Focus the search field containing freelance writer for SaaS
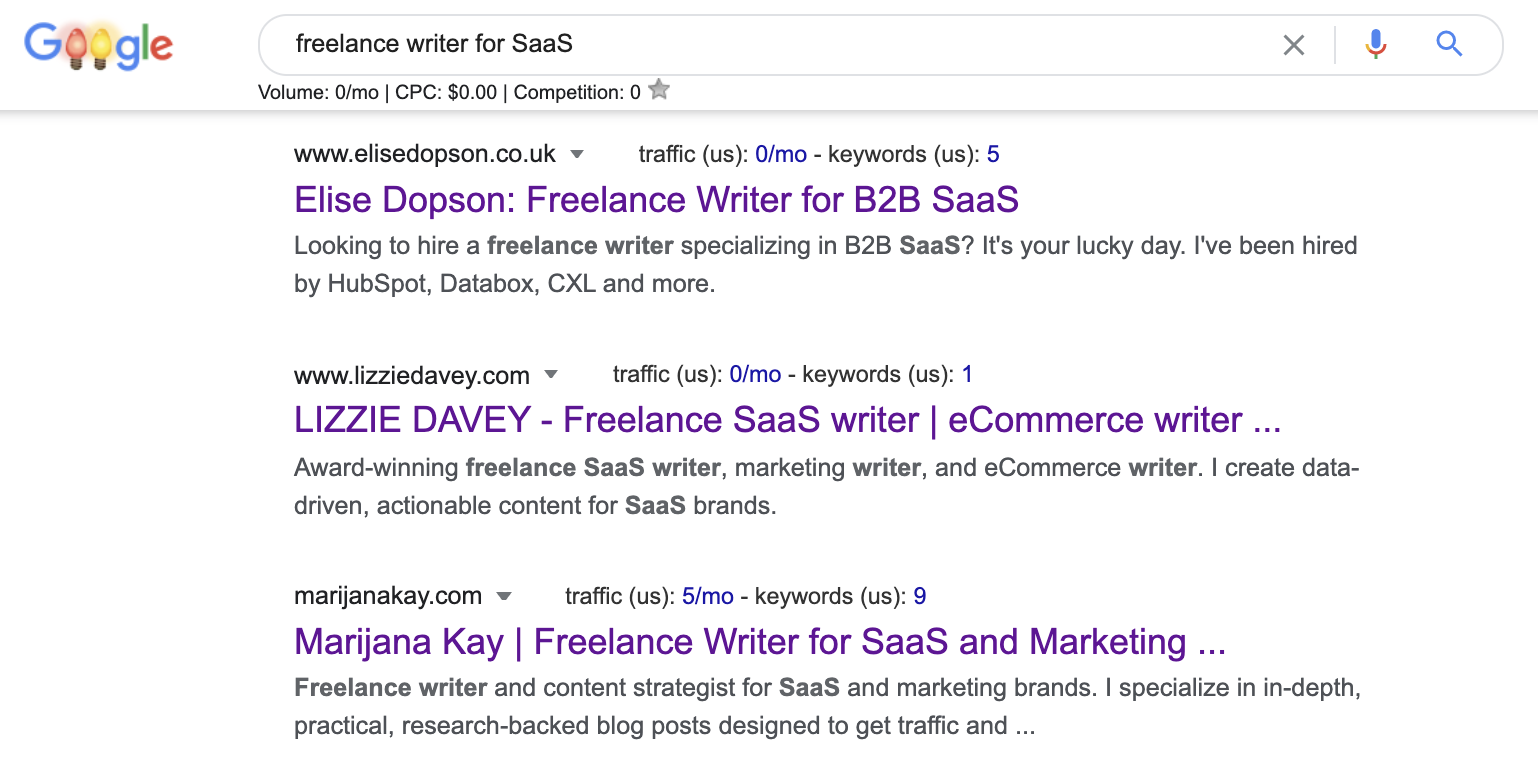Viewport: 1538px width, 784px height. tap(760, 44)
